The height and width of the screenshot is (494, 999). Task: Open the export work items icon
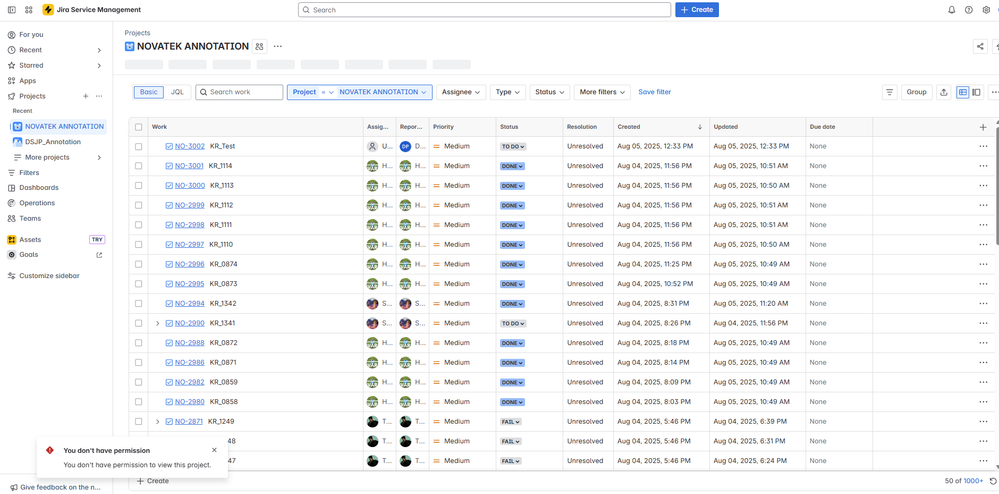tap(944, 92)
